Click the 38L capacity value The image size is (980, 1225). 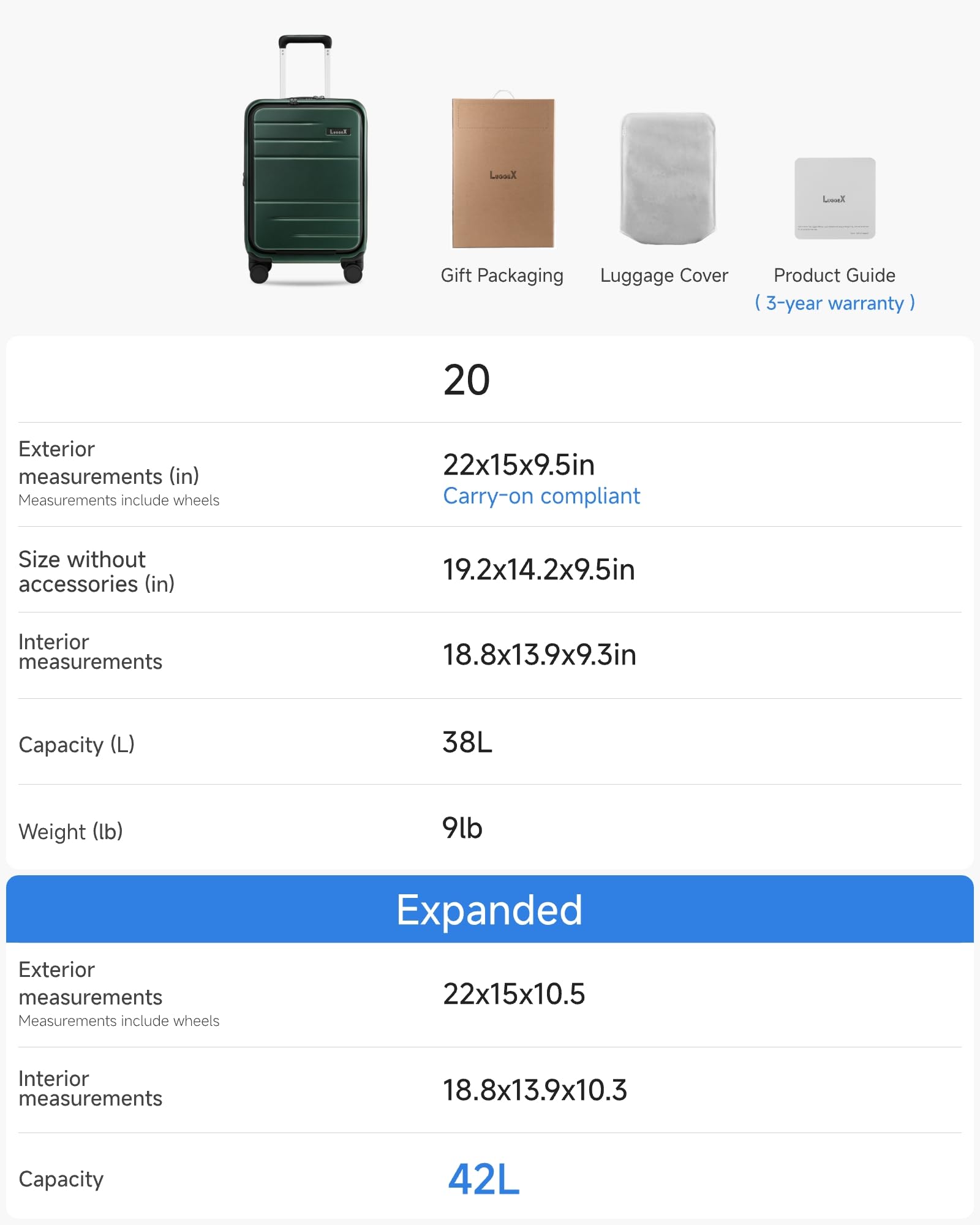[467, 742]
